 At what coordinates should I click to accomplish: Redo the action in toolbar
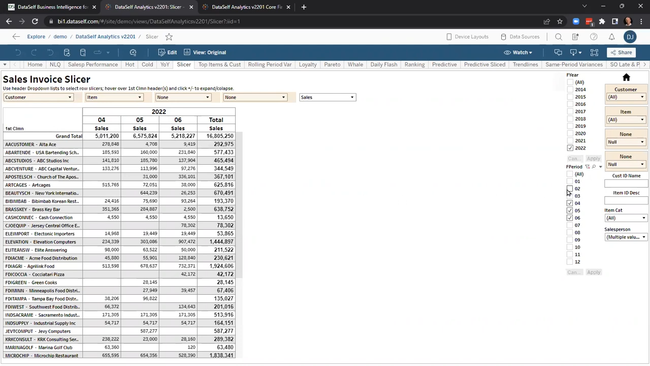pyautogui.click(x=34, y=53)
